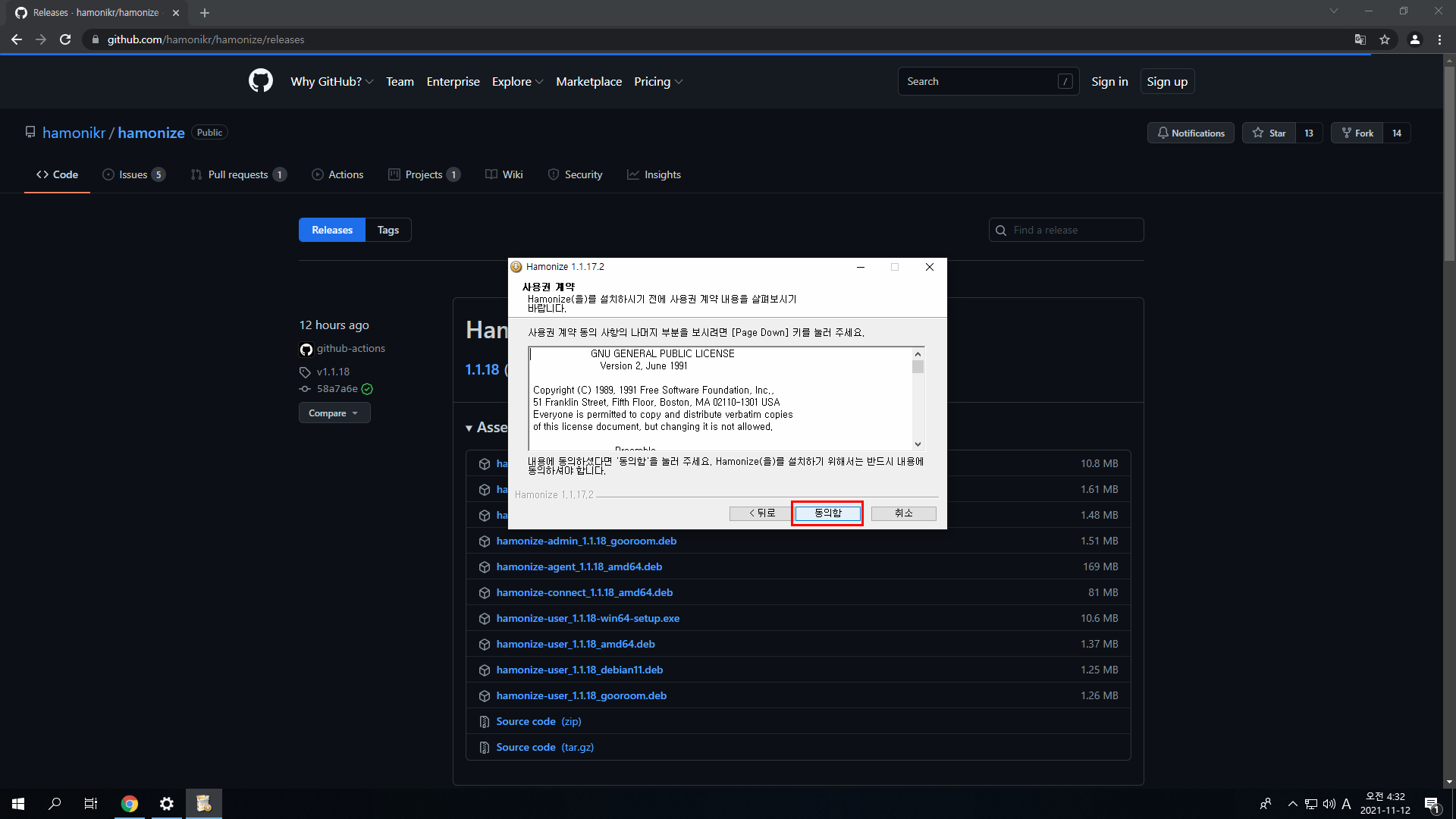Select the Releases button
Image resolution: width=1456 pixels, height=819 pixels.
(332, 230)
